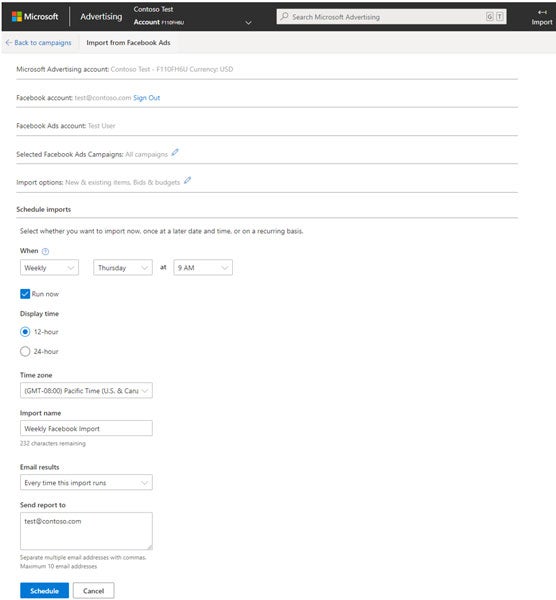Click the Import name input field
The image size is (556, 600).
86,428
